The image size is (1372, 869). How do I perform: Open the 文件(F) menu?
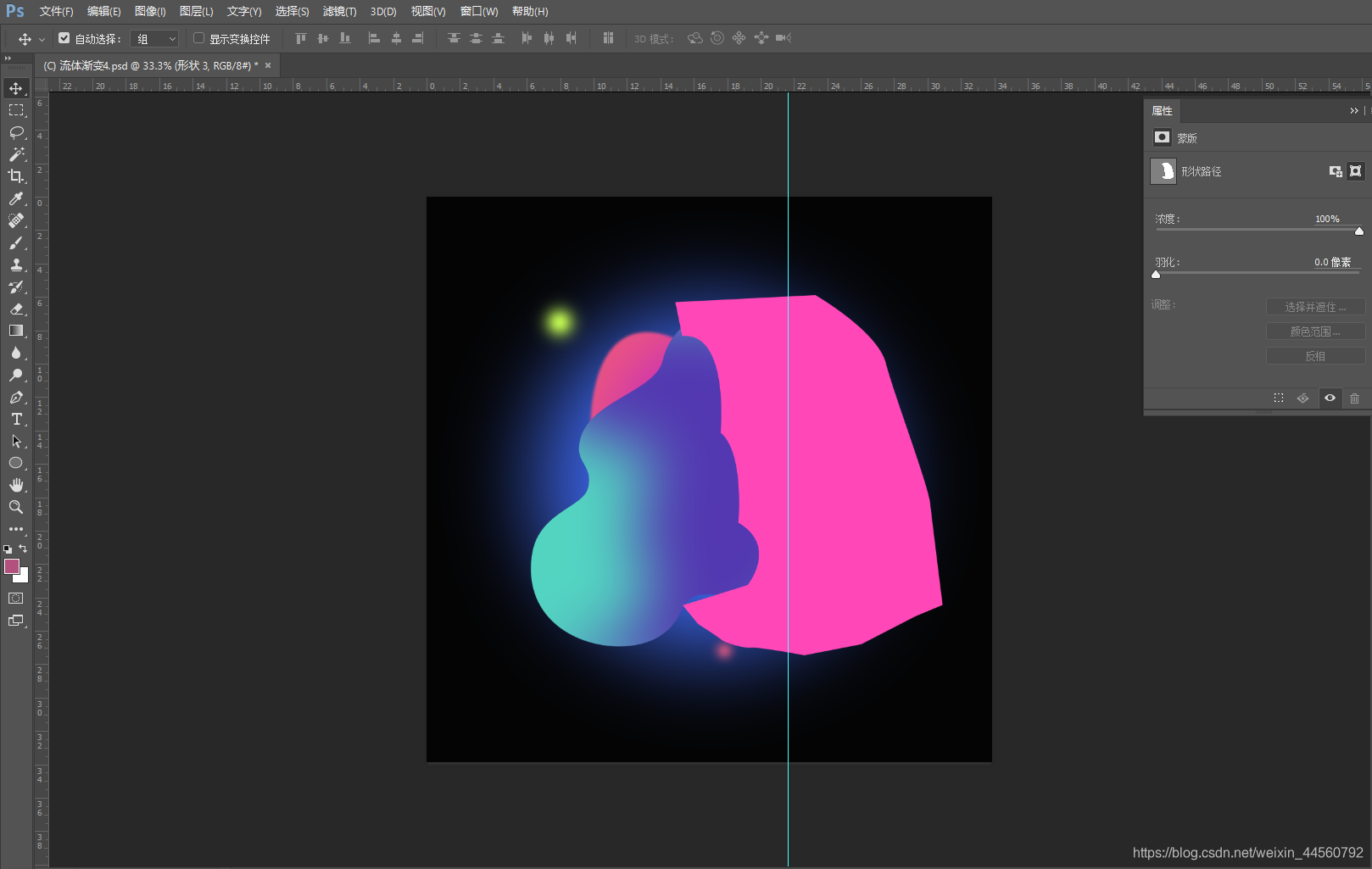(56, 12)
